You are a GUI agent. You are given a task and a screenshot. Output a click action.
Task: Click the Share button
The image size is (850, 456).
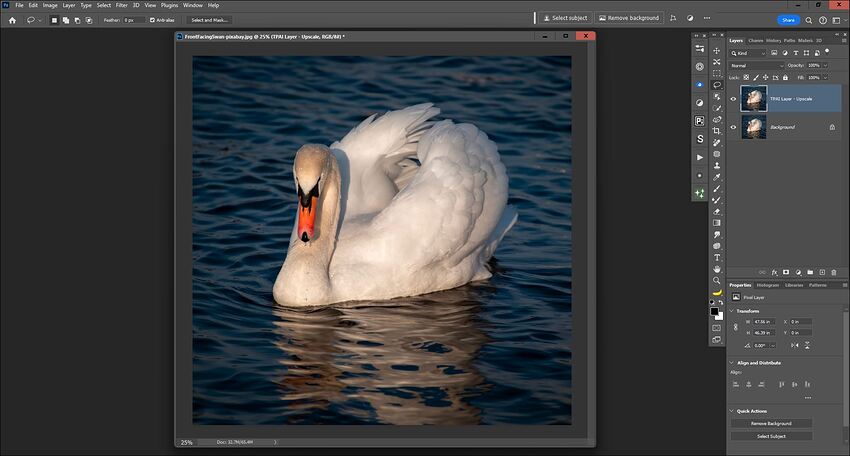(788, 20)
